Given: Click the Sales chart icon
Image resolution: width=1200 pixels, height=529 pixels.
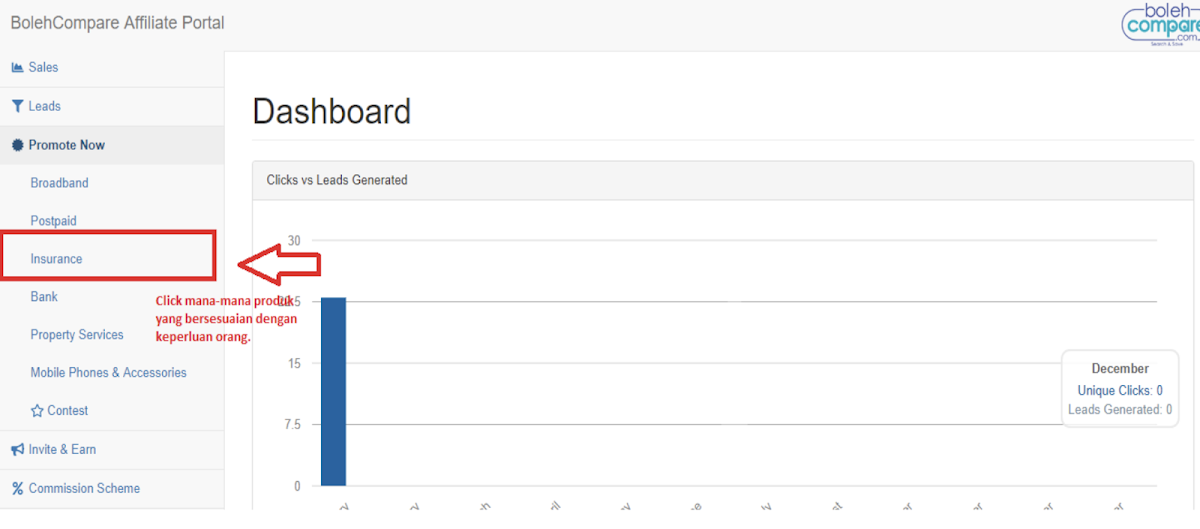Looking at the screenshot, I should [x=17, y=68].
